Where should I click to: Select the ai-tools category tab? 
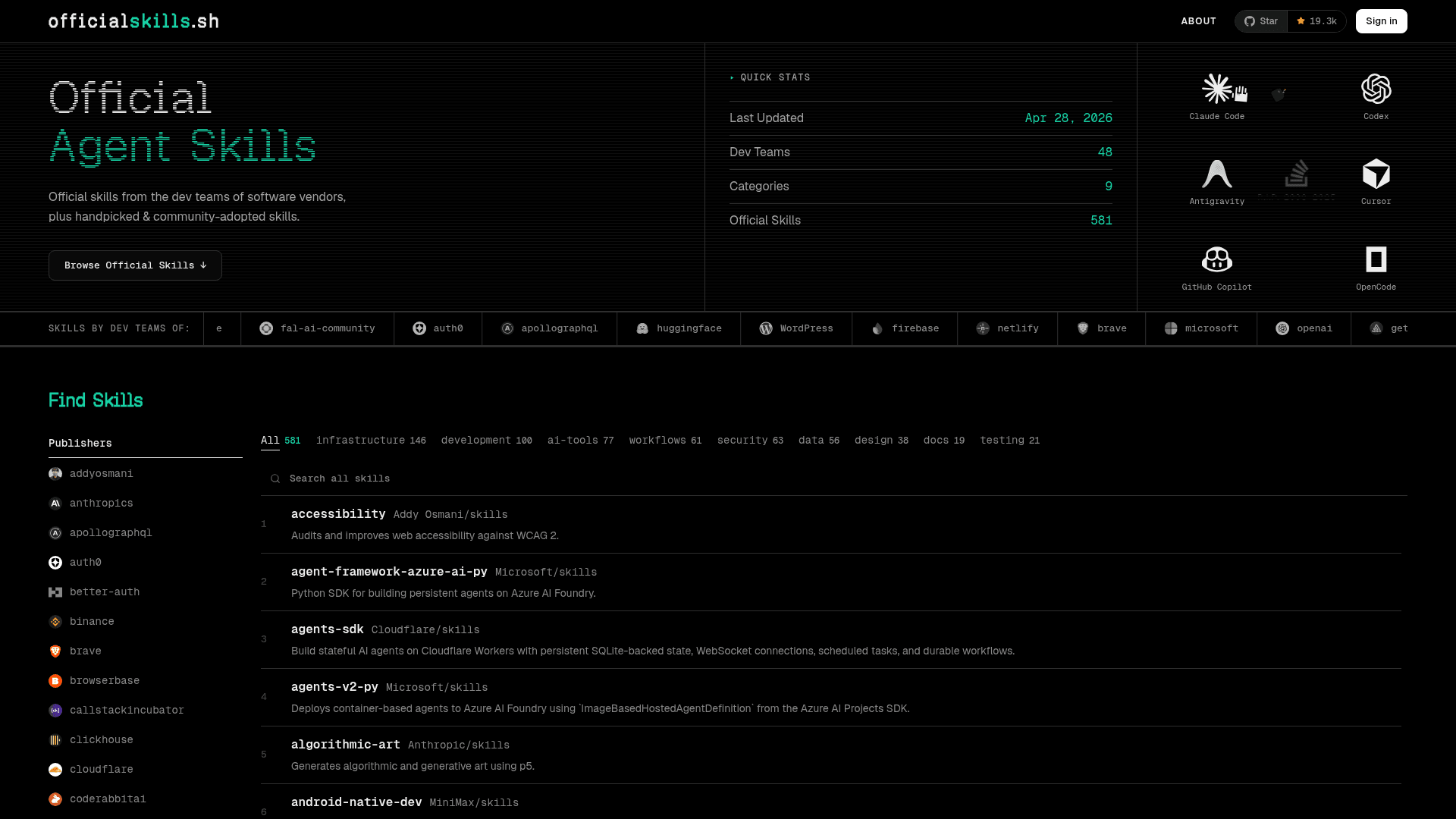click(x=580, y=441)
